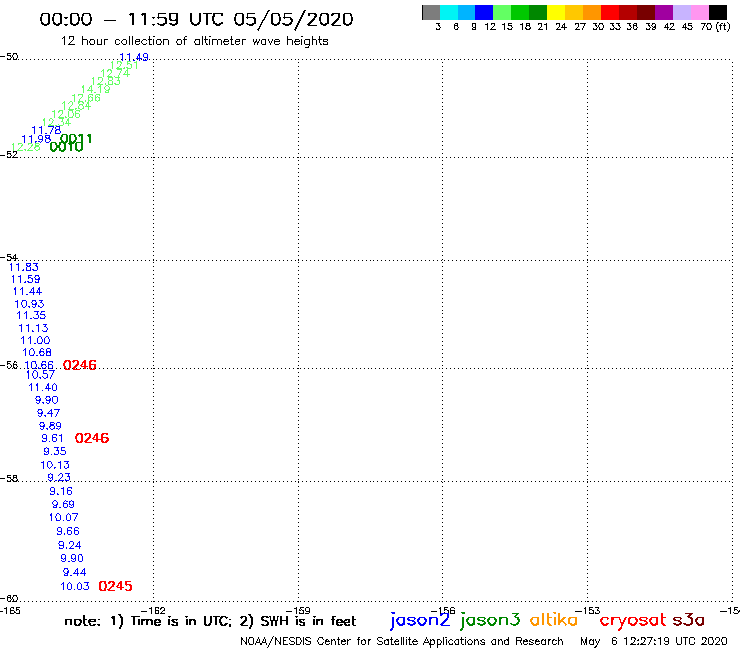Click the wave height value '11.13'
740x650 pixels.
point(33,328)
